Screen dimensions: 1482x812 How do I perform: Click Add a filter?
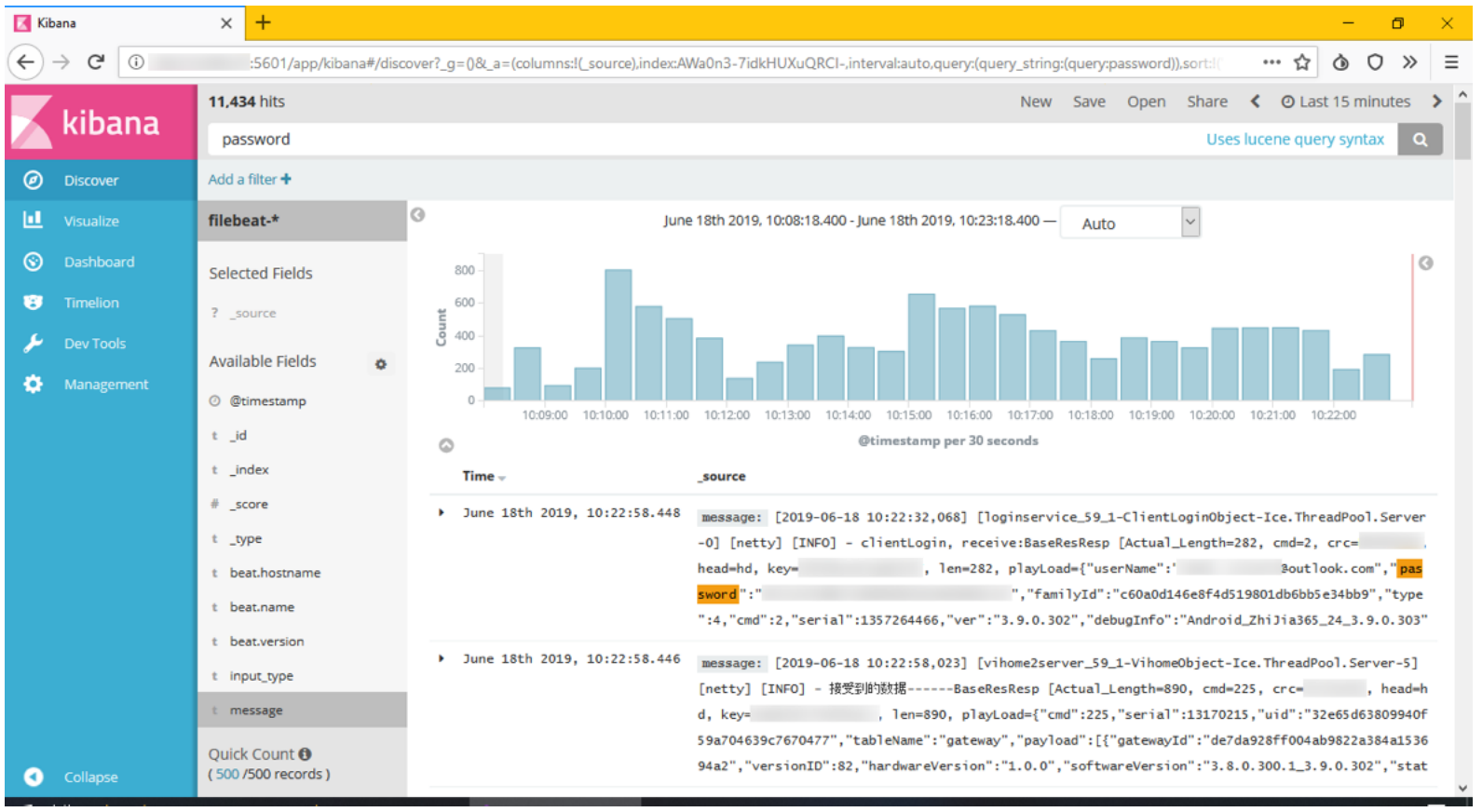[250, 180]
